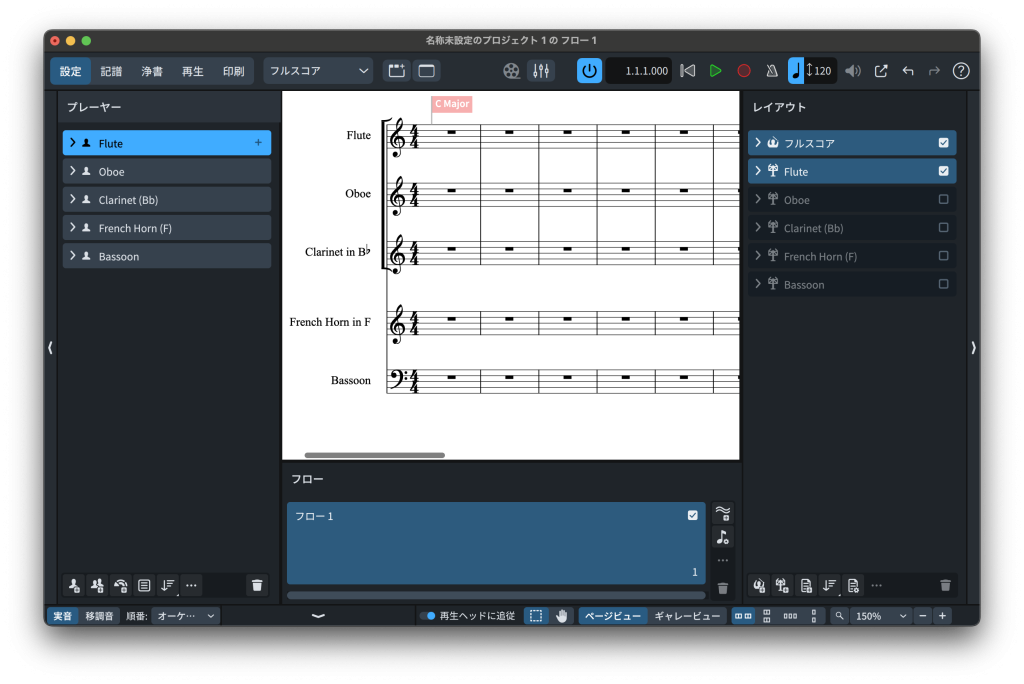
Task: Expand the Oboe player entry
Action: pos(73,172)
